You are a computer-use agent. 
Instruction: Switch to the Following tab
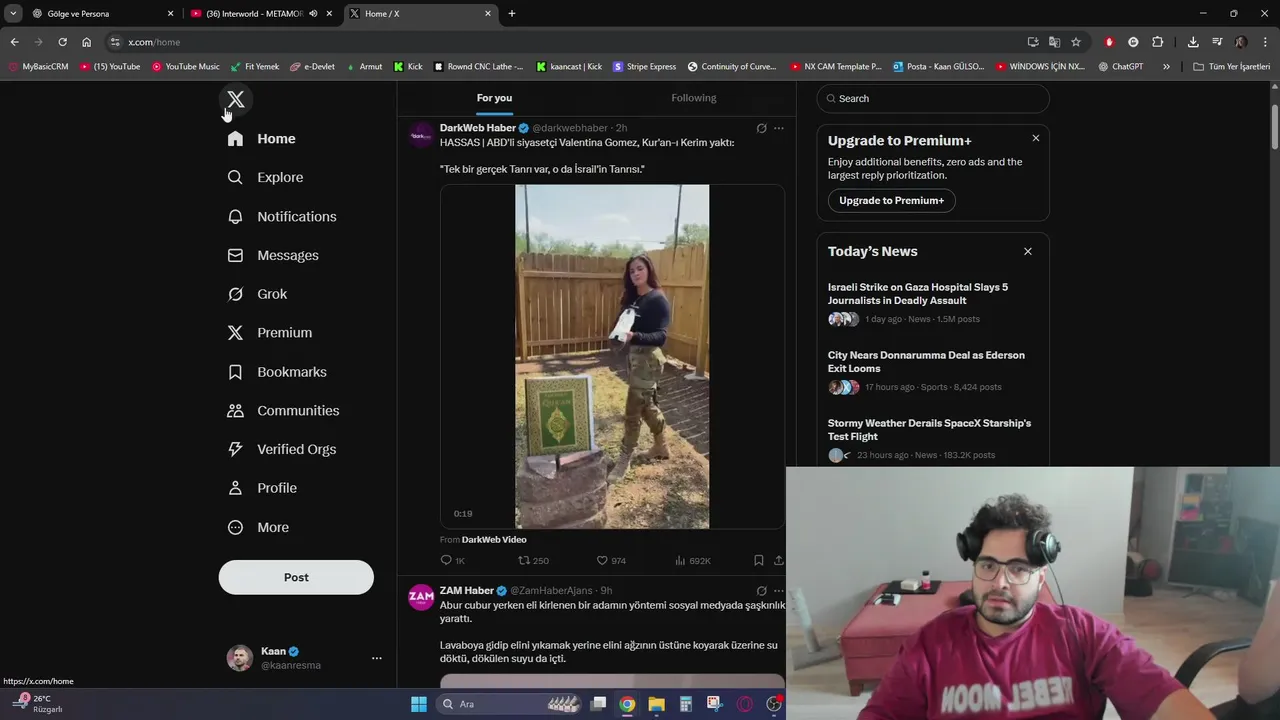pos(694,98)
